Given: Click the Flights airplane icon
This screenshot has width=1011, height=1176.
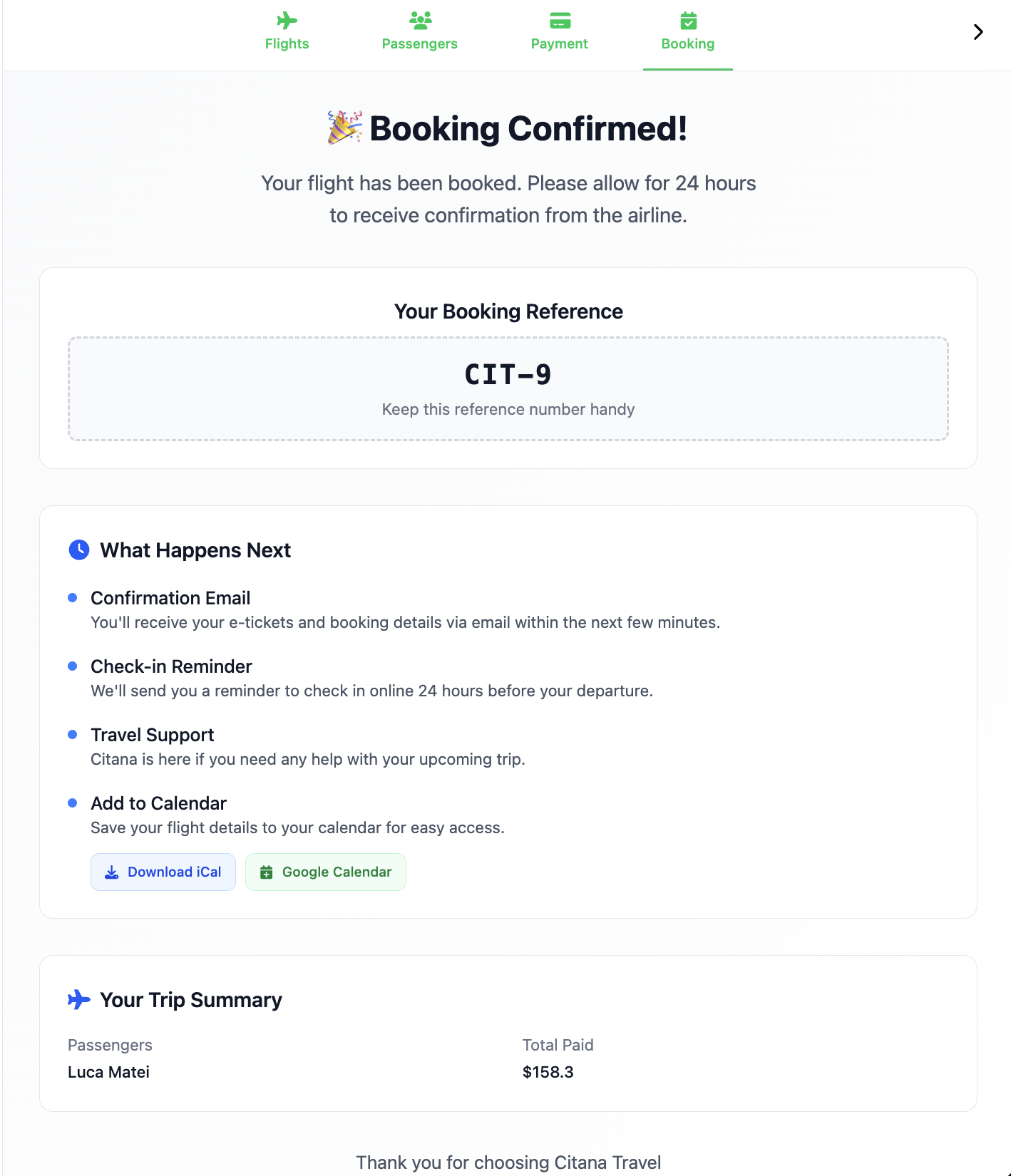Looking at the screenshot, I should coord(287,21).
